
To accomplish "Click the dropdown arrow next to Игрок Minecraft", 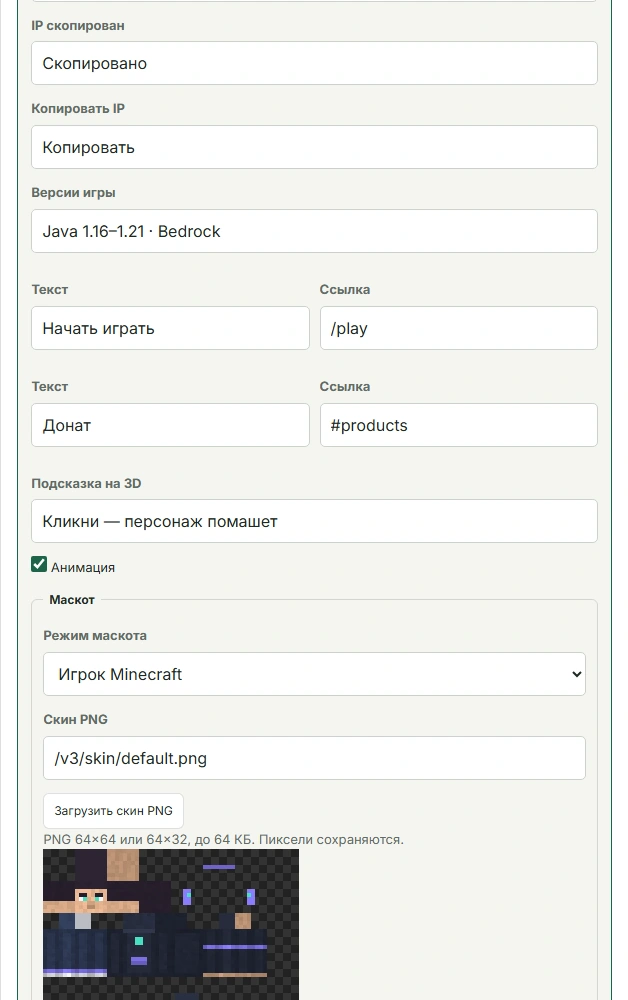I will pyautogui.click(x=576, y=674).
